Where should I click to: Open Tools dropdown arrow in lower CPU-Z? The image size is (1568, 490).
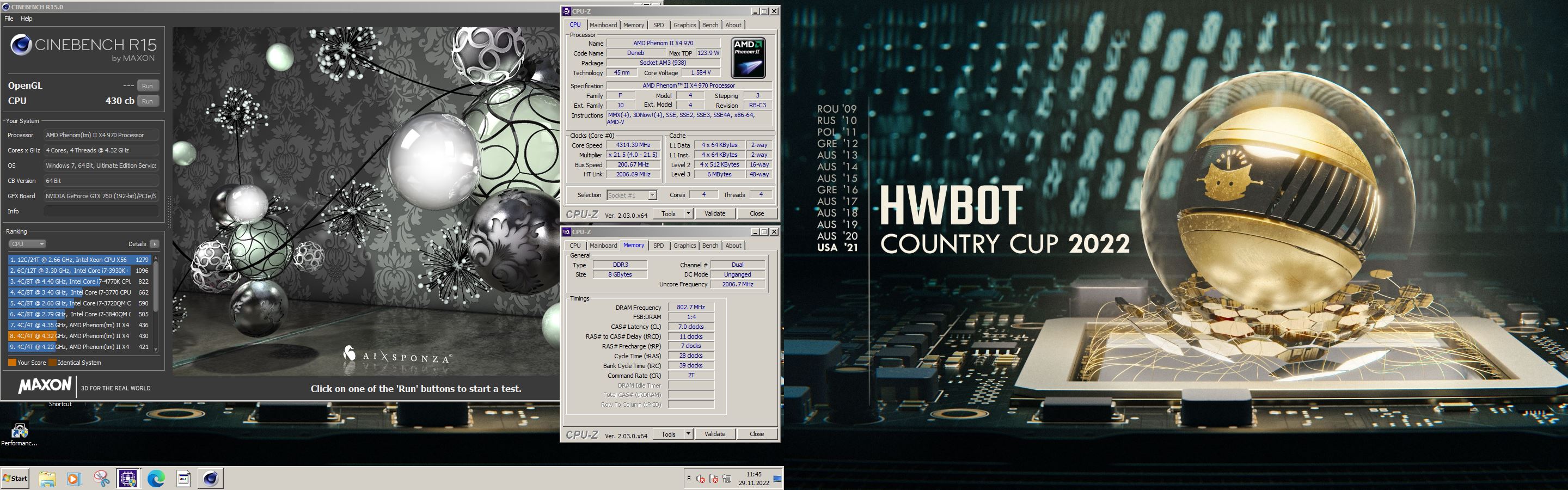[x=688, y=434]
